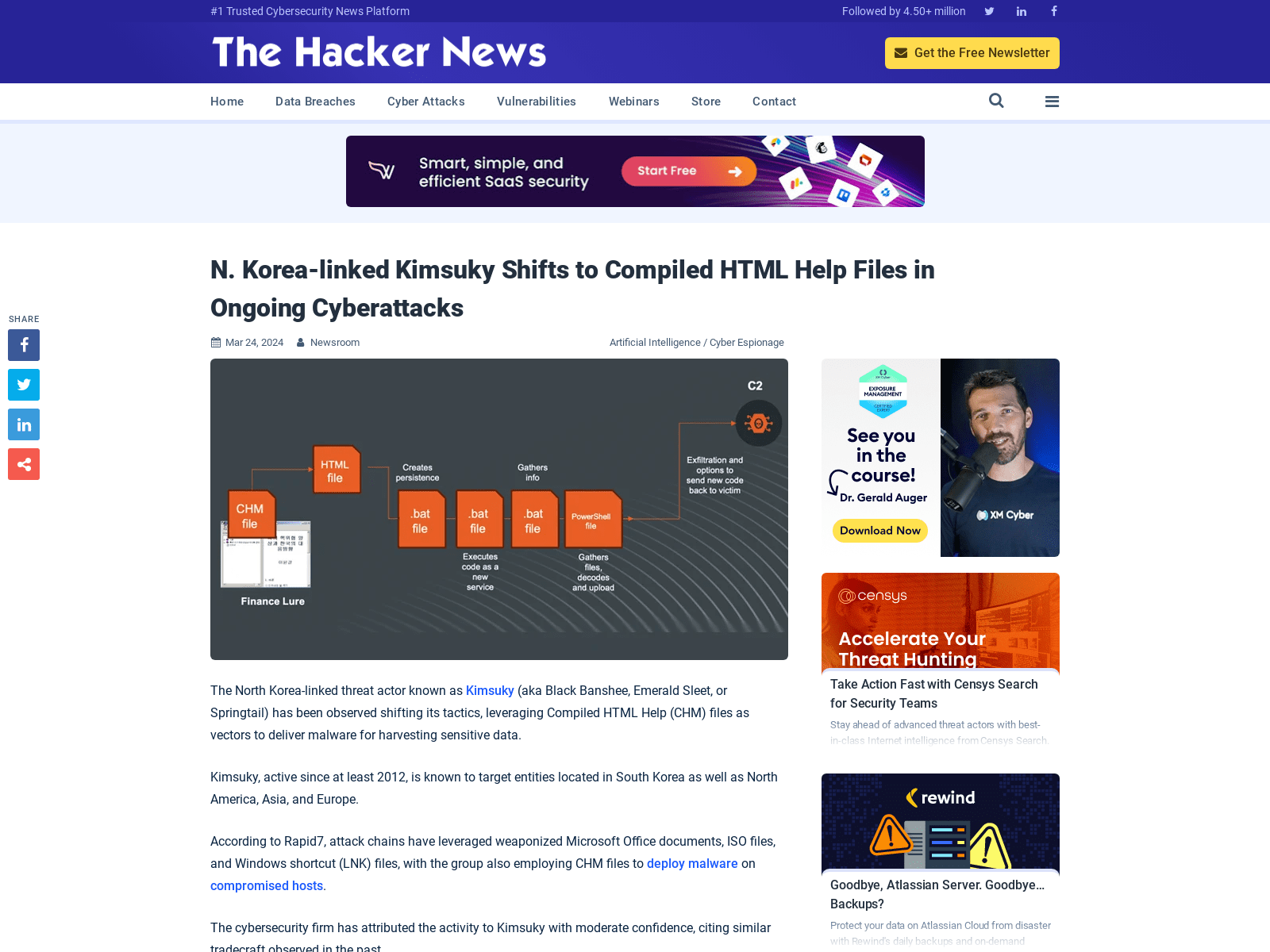Open Take Action Fast with Censys Search headline
This screenshot has width=1270, height=952.
click(934, 694)
